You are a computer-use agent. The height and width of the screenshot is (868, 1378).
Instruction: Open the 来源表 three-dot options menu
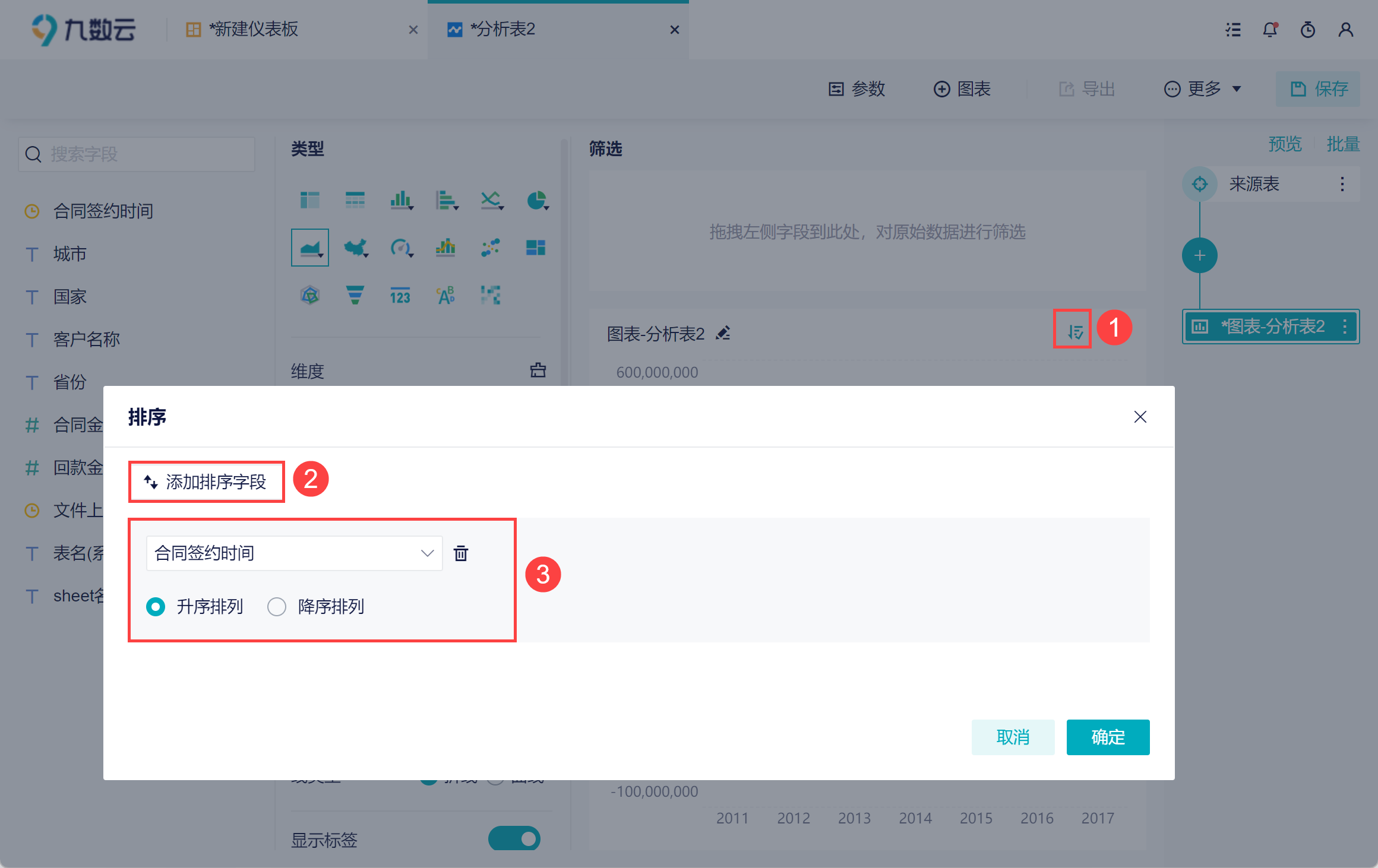click(x=1342, y=184)
